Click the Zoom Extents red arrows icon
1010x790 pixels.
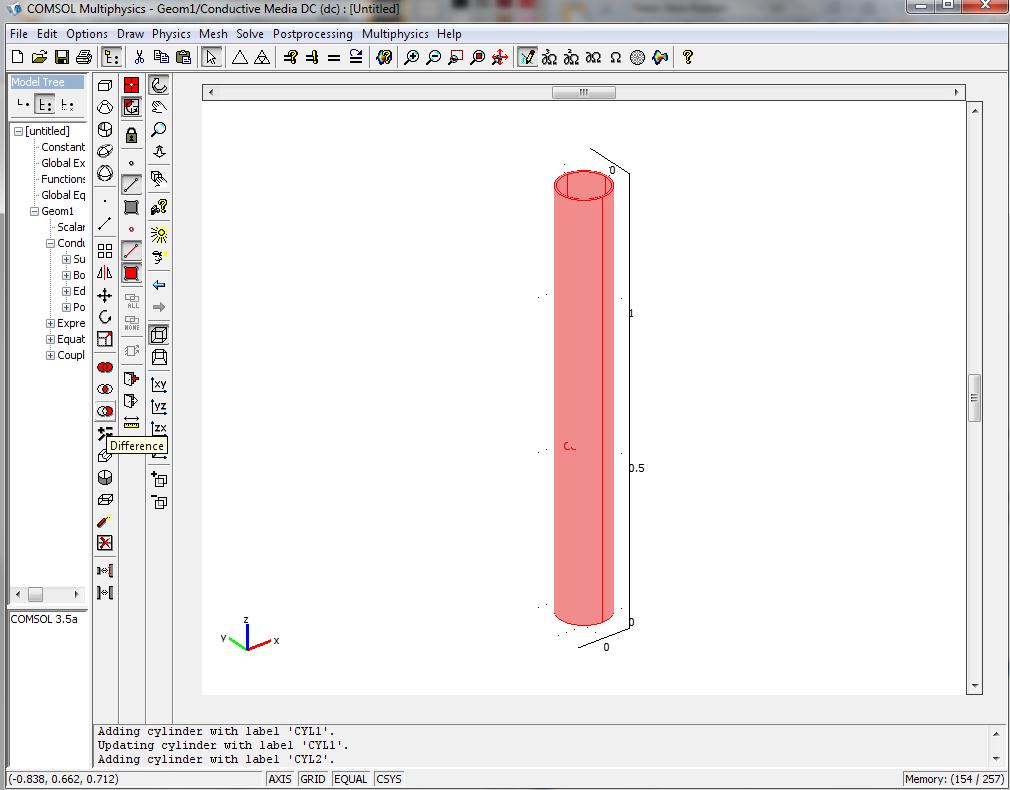(499, 57)
